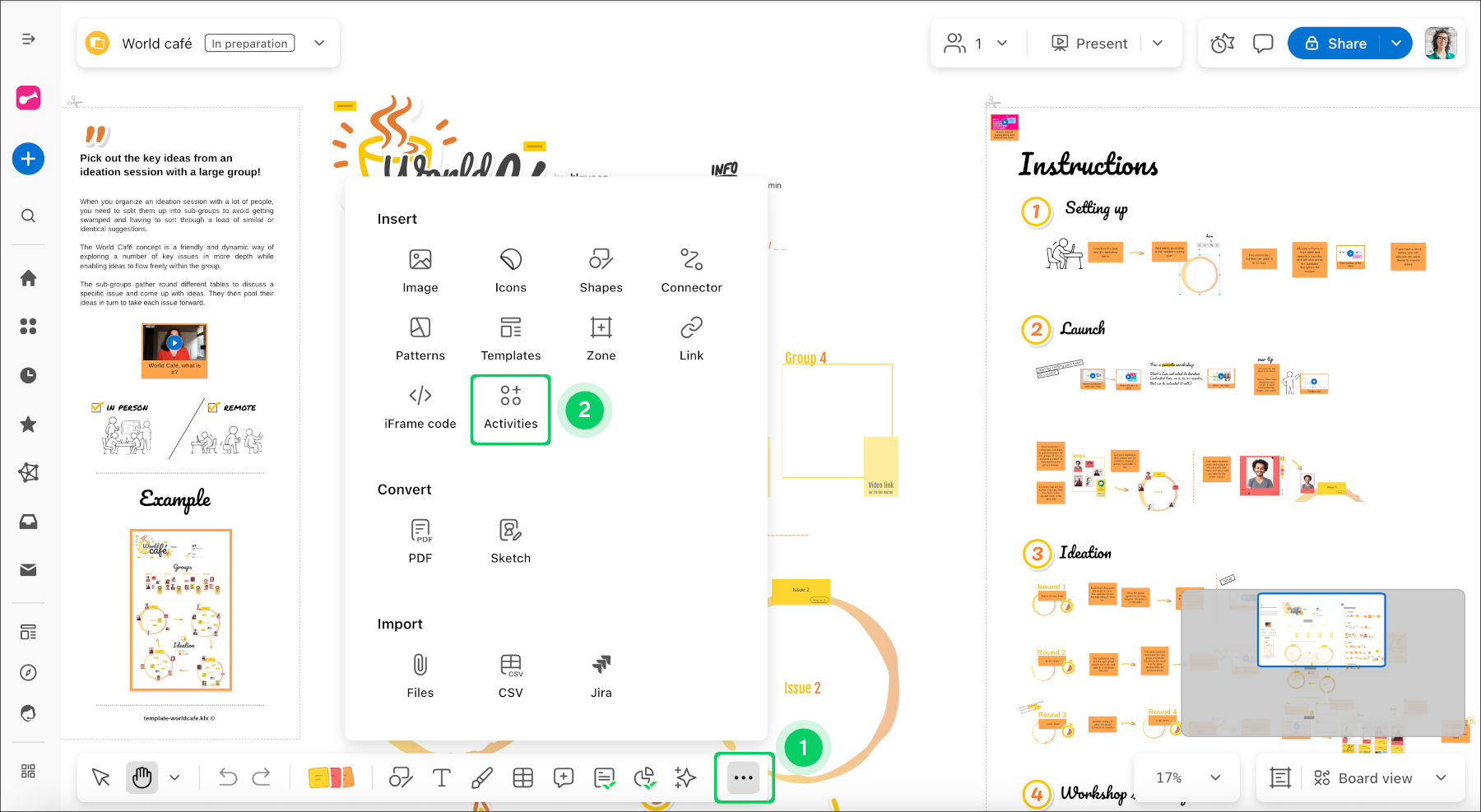
Task: Open the Activities insert option
Action: tap(510, 409)
